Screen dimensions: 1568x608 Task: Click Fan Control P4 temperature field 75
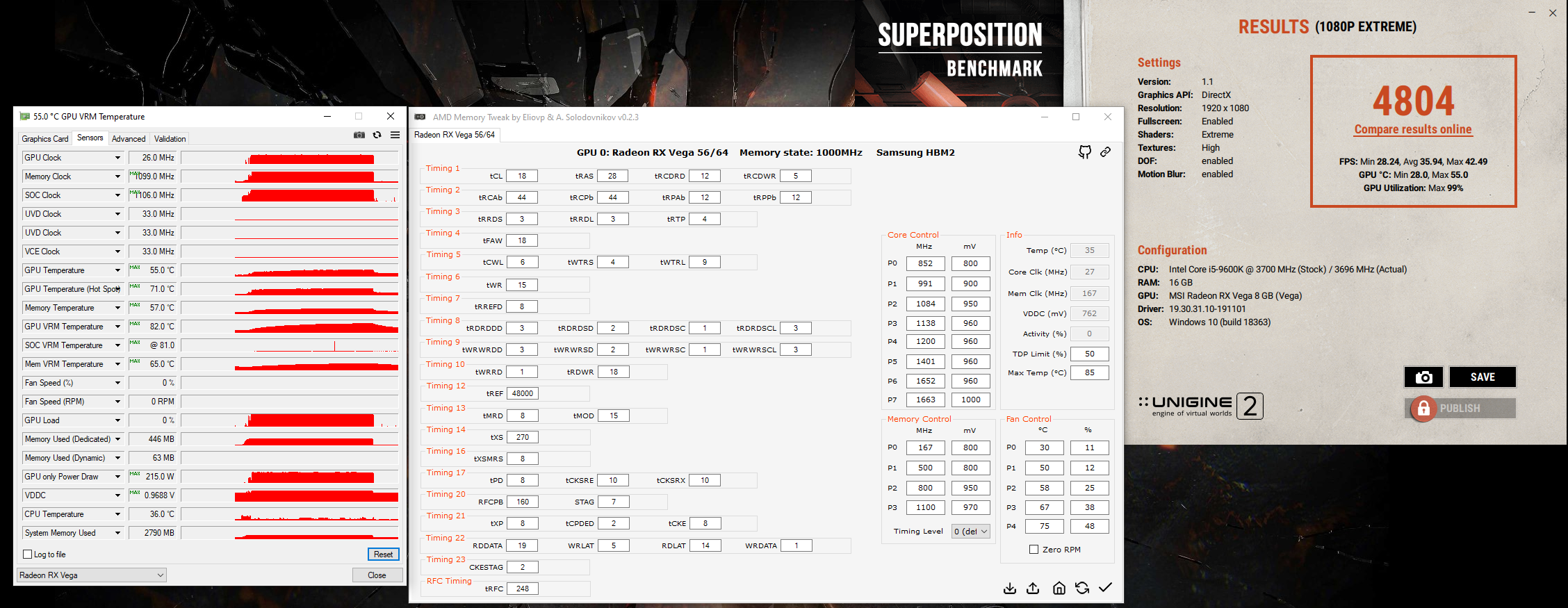point(1045,526)
